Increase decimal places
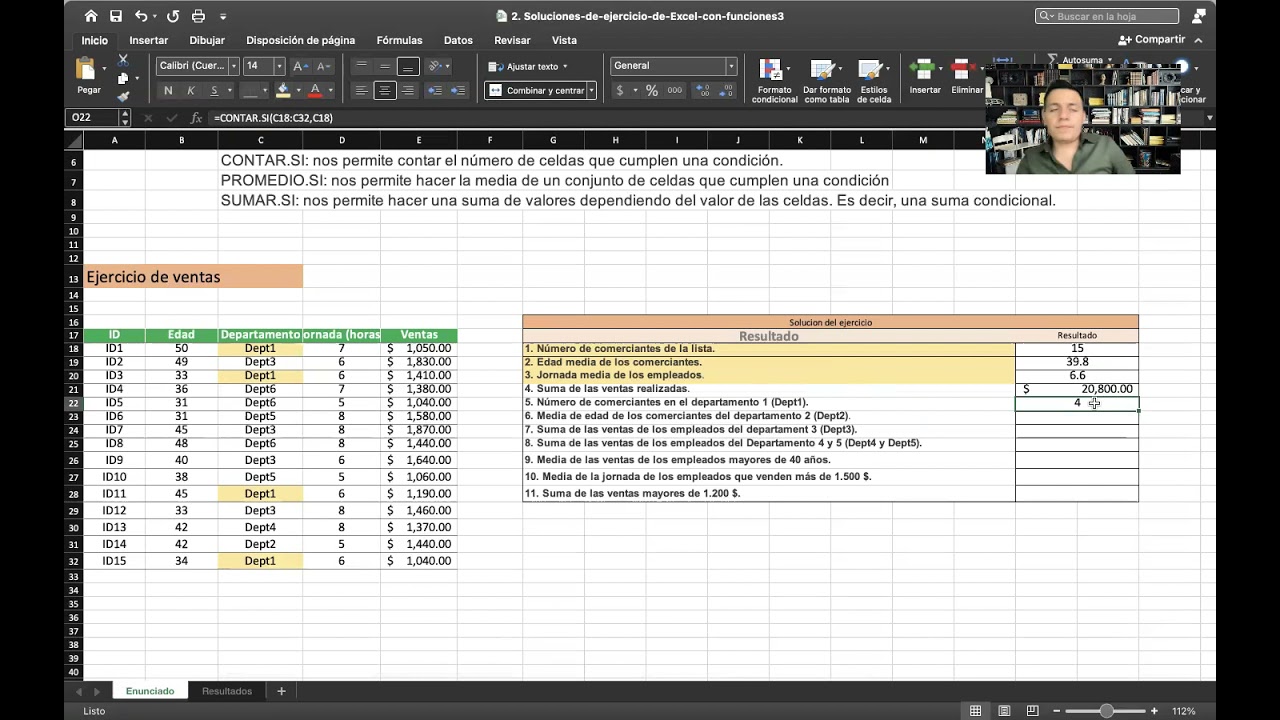This screenshot has height=720, width=1280. click(703, 90)
